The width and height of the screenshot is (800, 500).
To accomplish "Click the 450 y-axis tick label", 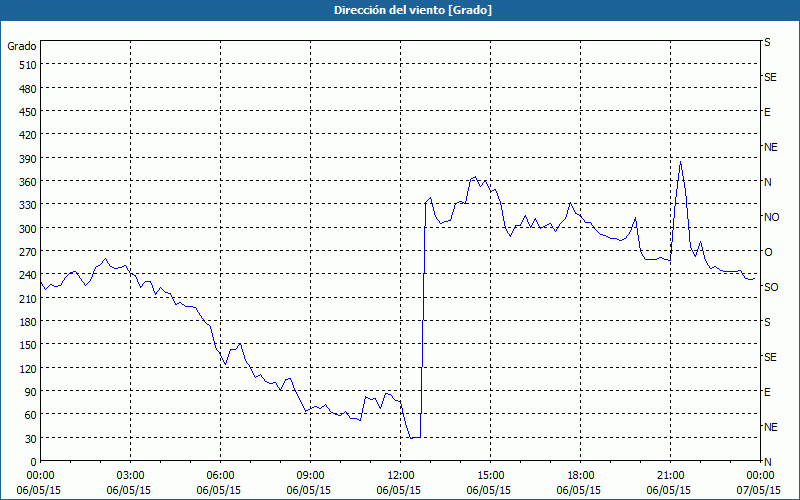I will tap(28, 112).
